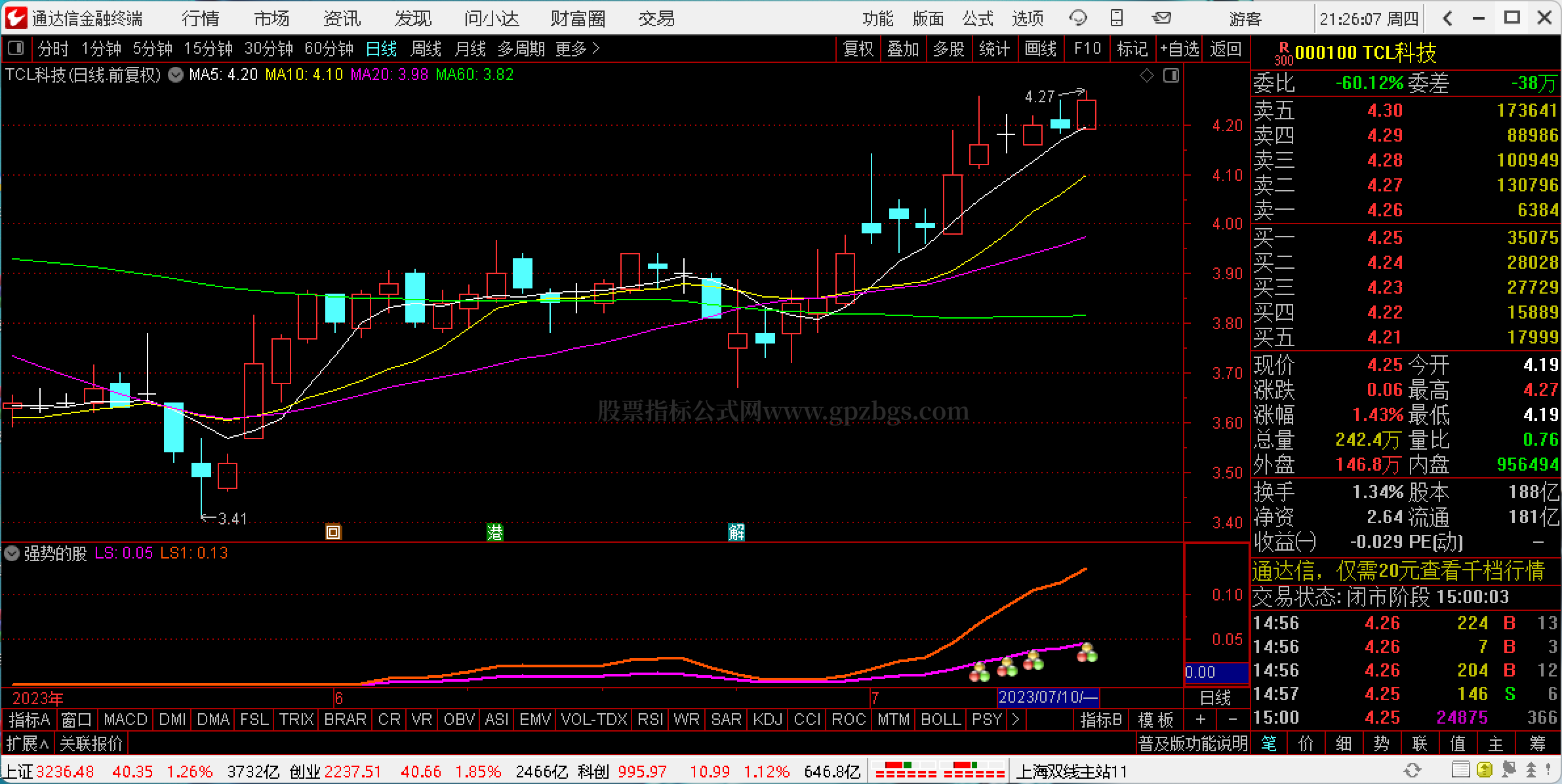The height and width of the screenshot is (784, 1562).
Task: Click the 返回 button
Action: pyautogui.click(x=1226, y=49)
